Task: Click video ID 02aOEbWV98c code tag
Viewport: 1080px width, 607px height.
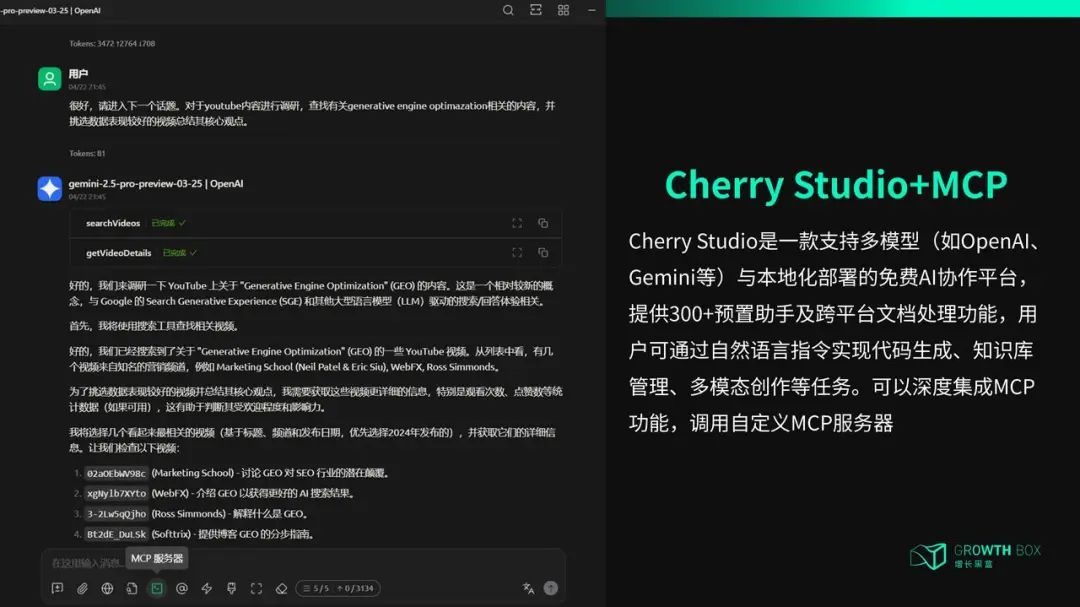Action: (x=116, y=473)
